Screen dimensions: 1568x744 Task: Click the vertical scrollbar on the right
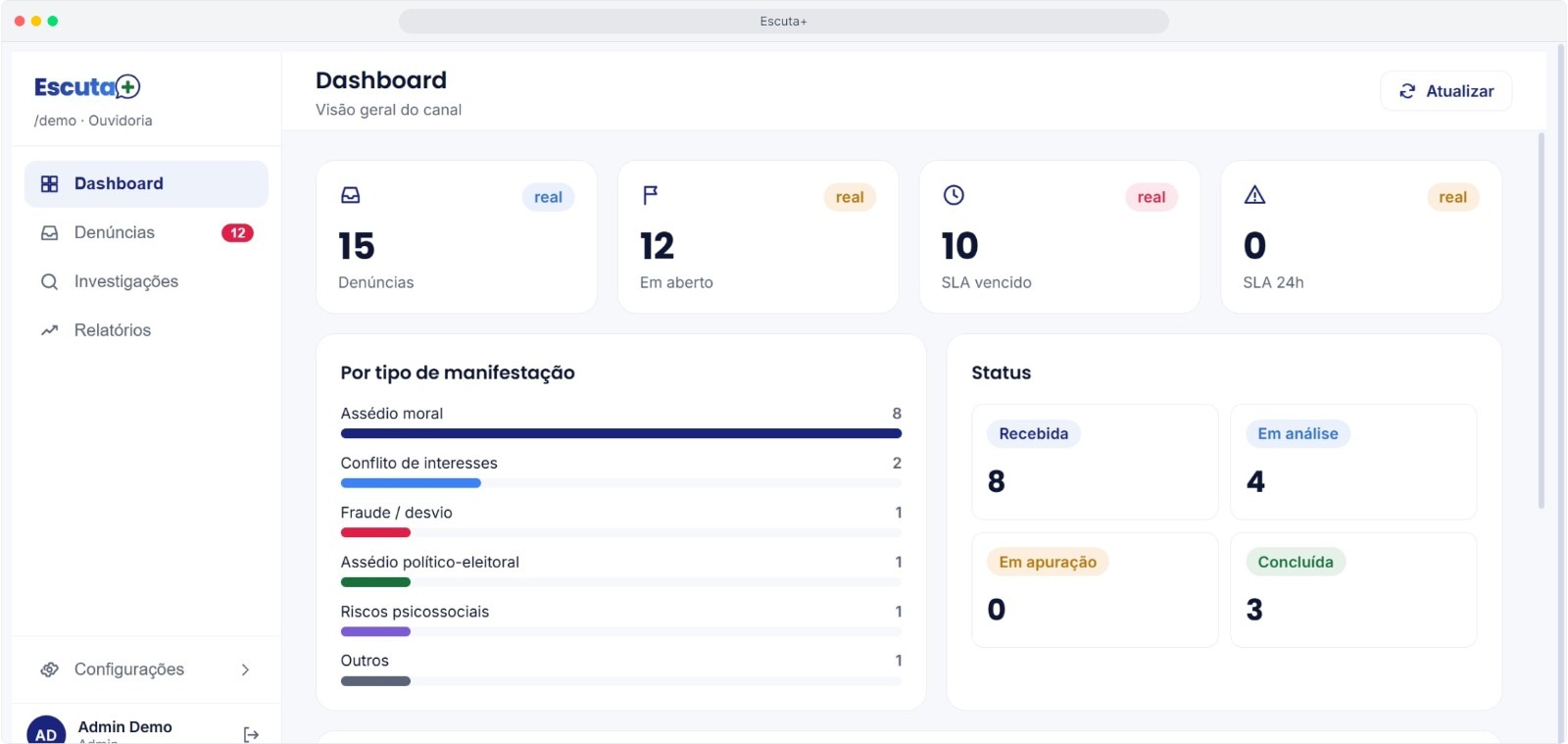click(x=1542, y=321)
